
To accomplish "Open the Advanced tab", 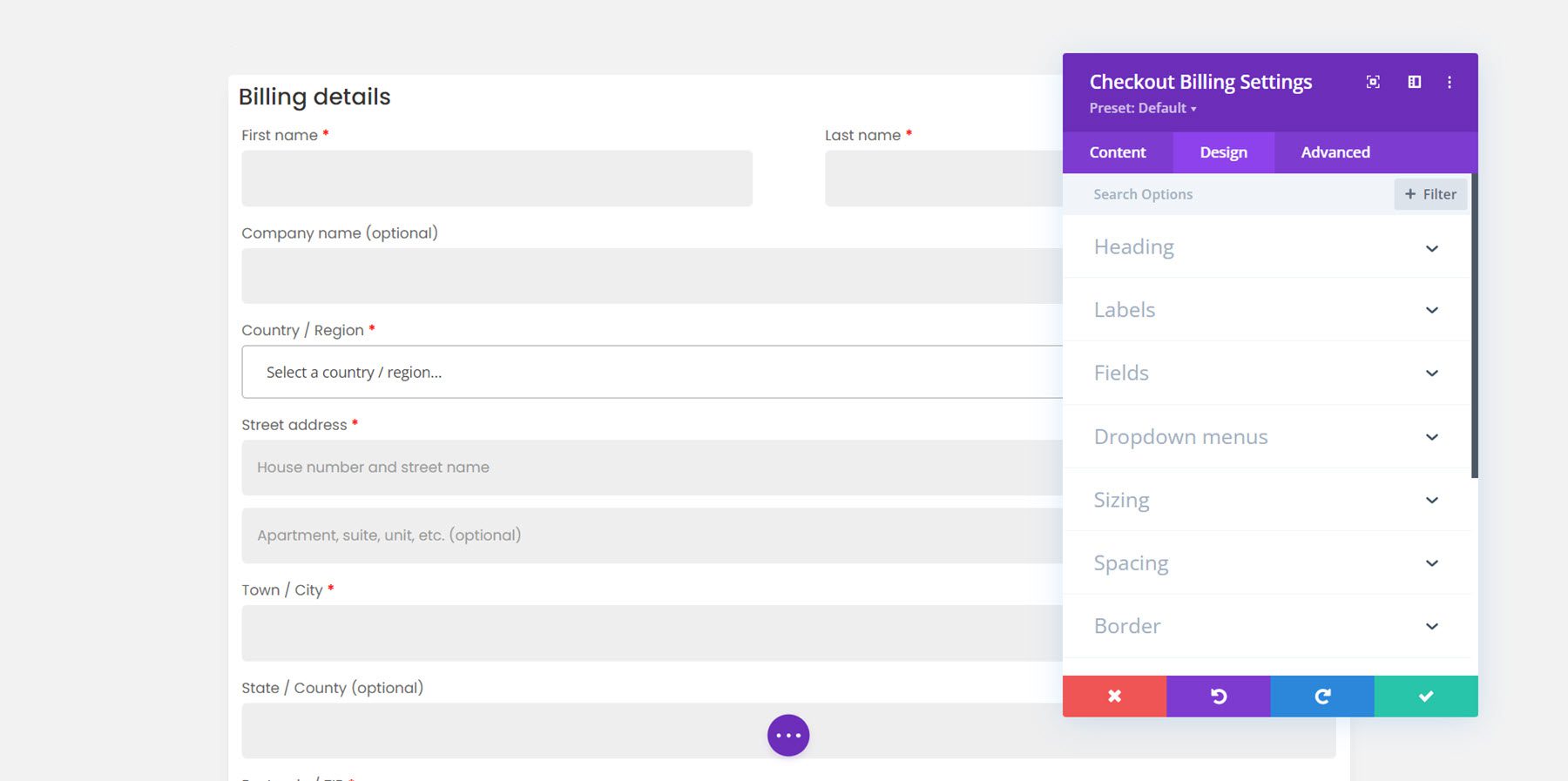I will (x=1335, y=152).
